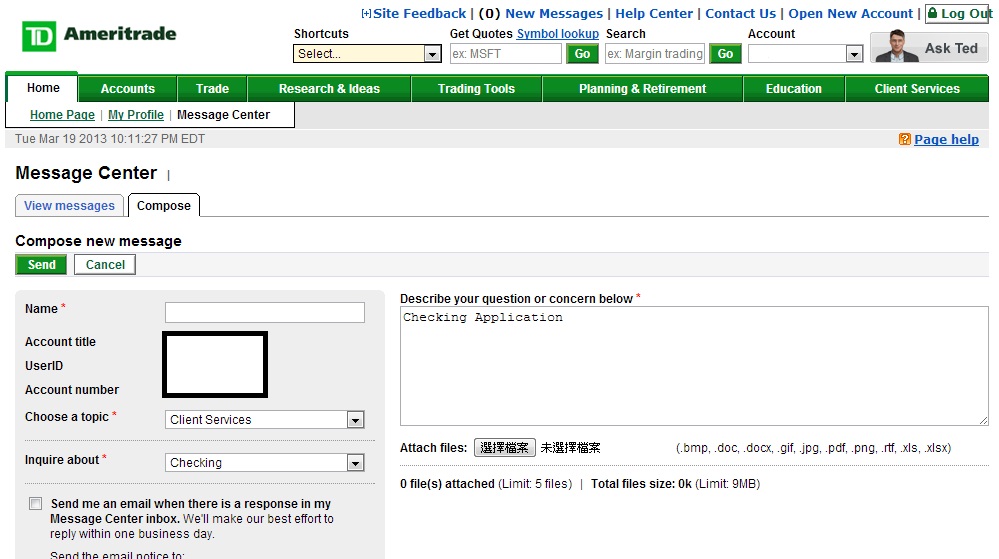Screen dimensions: 999x559
Task: Click the date and time stamp text
Action: (110, 139)
